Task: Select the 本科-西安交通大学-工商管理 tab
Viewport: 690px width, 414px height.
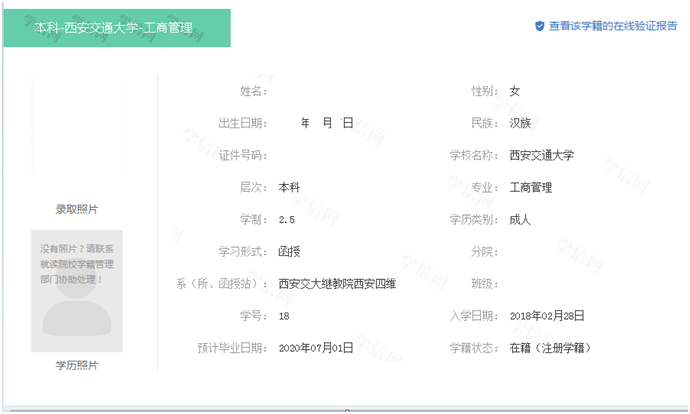Action: [x=117, y=28]
